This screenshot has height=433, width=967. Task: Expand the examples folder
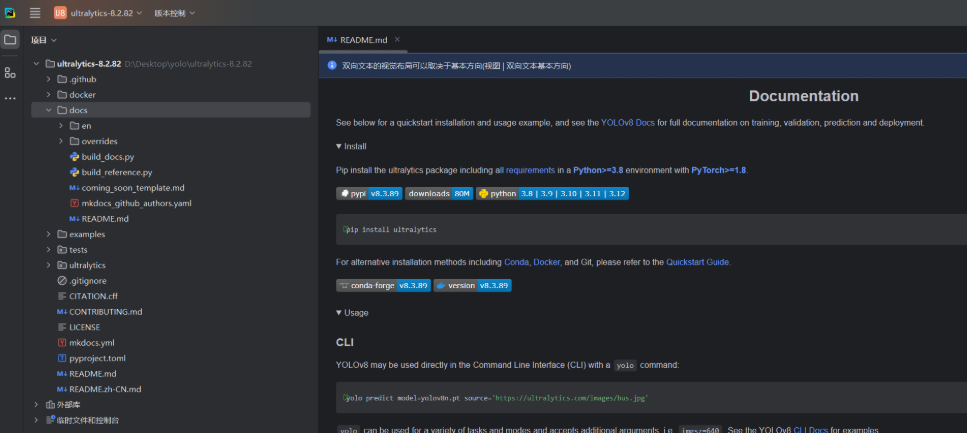point(48,234)
